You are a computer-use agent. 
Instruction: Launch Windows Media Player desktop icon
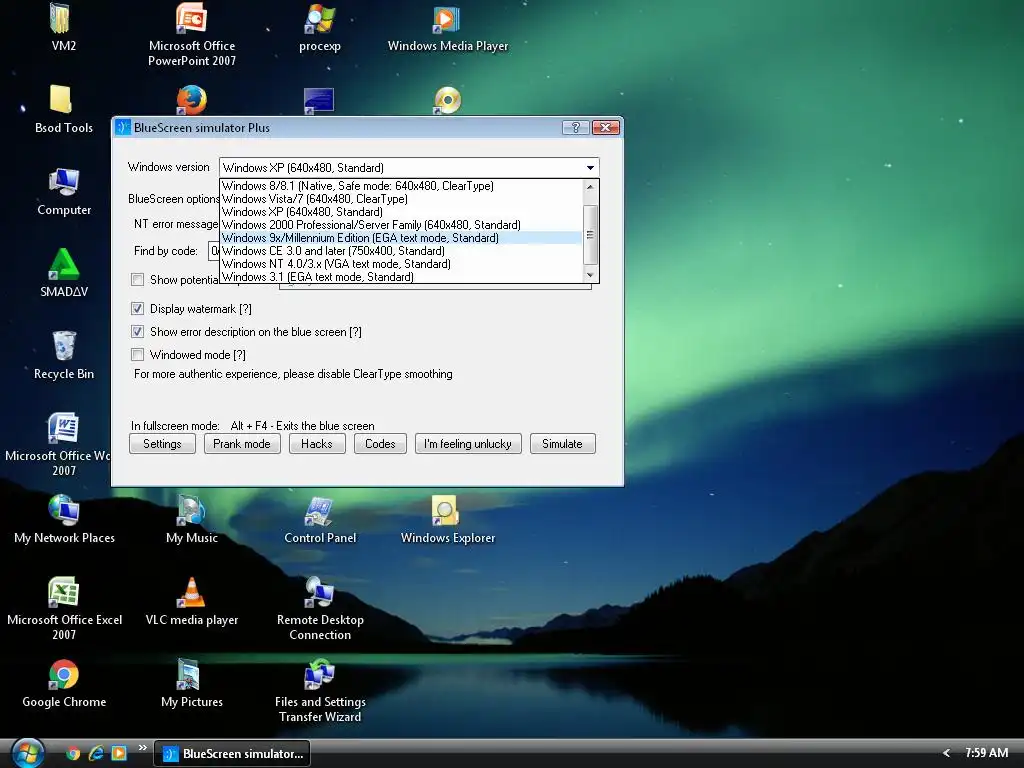(x=447, y=26)
